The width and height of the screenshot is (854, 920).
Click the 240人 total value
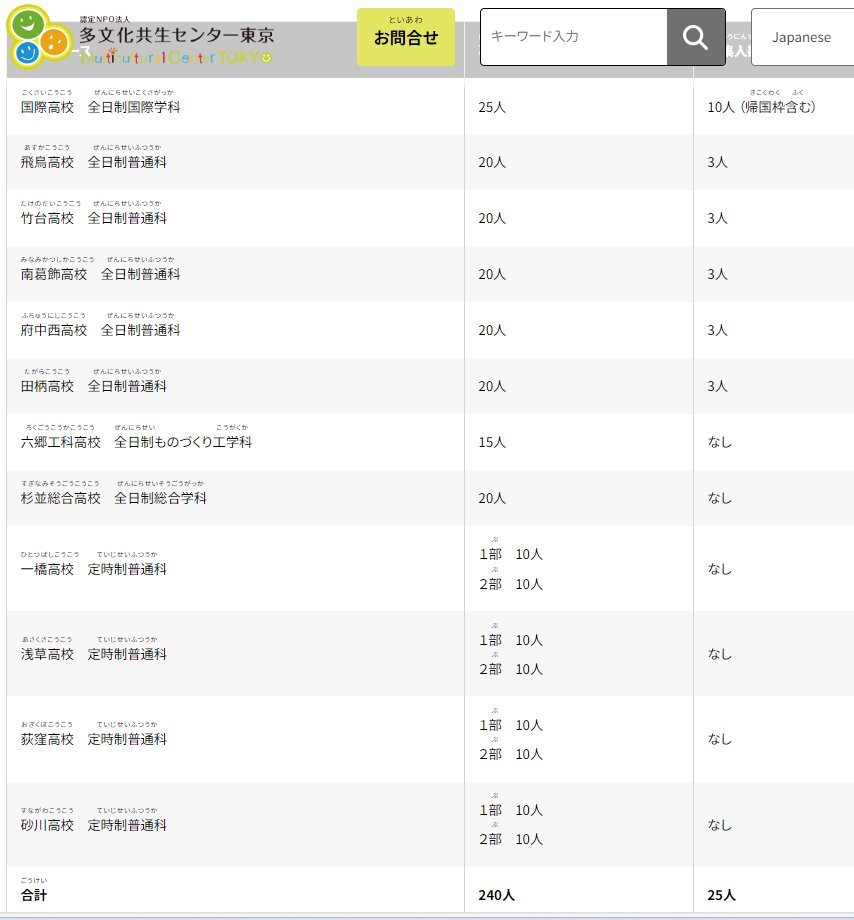tap(496, 895)
